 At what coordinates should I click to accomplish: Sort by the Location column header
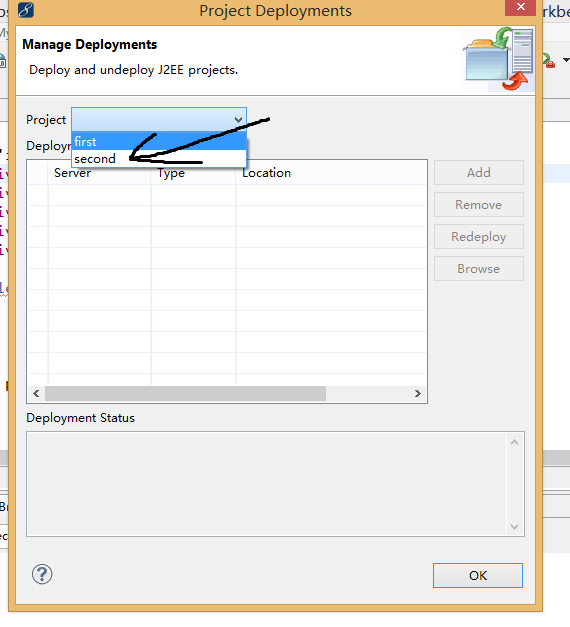331,173
